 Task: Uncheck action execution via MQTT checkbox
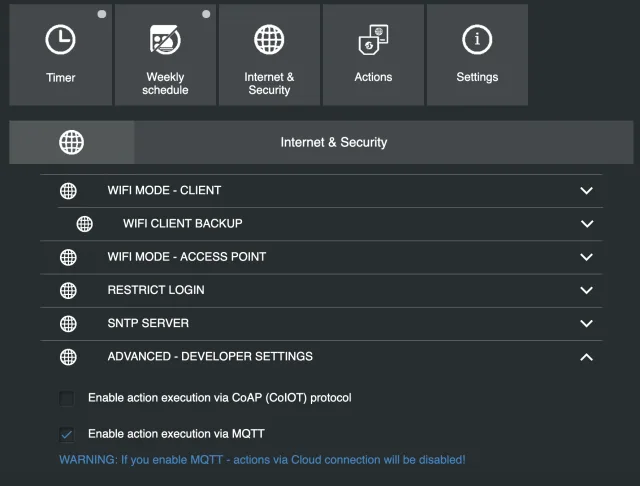66,434
